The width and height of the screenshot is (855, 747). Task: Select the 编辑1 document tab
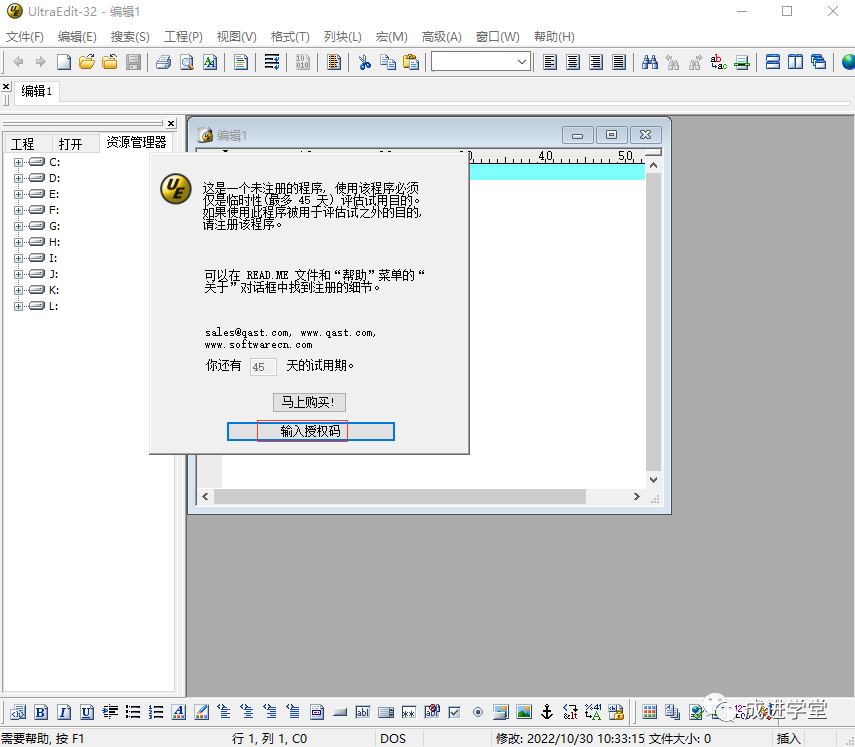point(37,91)
